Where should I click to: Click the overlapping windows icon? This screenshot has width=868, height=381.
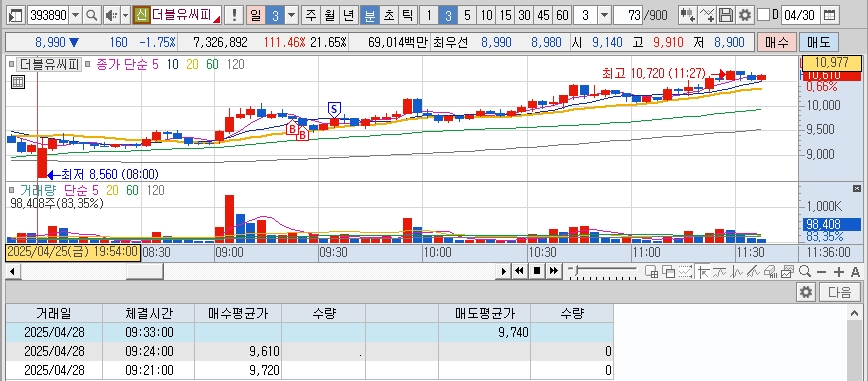click(669, 271)
